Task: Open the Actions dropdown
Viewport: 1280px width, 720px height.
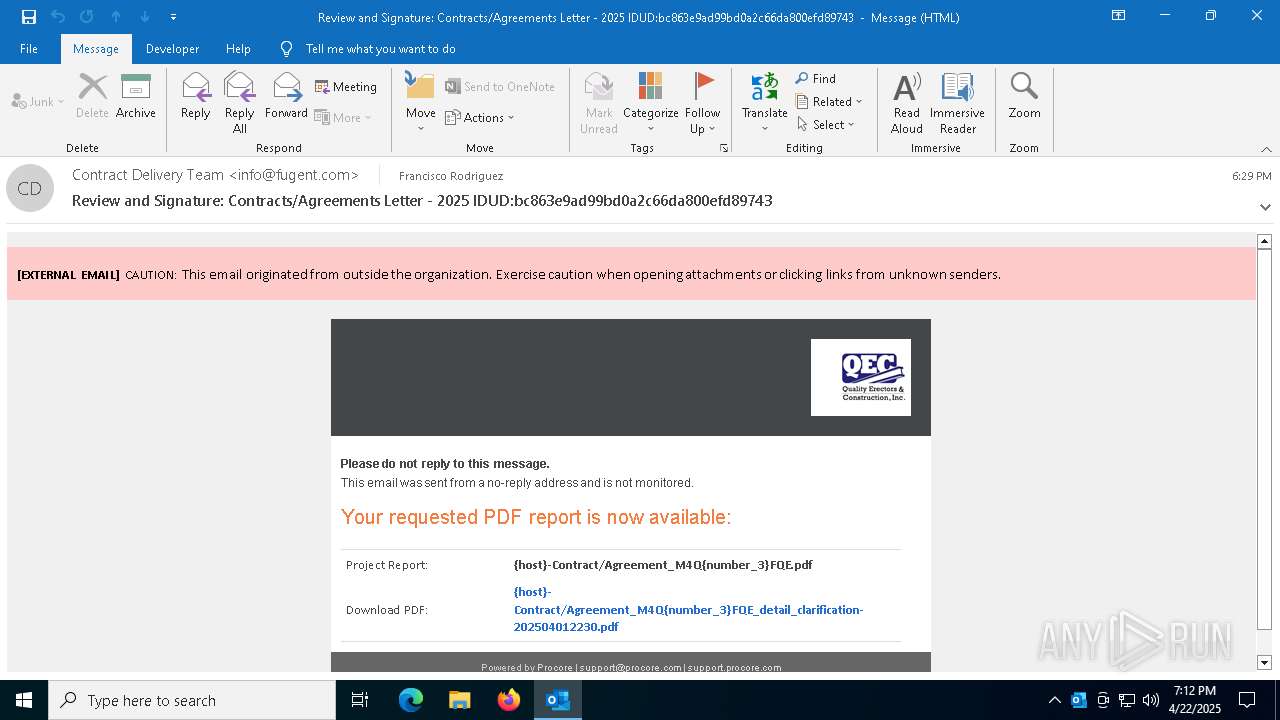Action: pos(479,117)
